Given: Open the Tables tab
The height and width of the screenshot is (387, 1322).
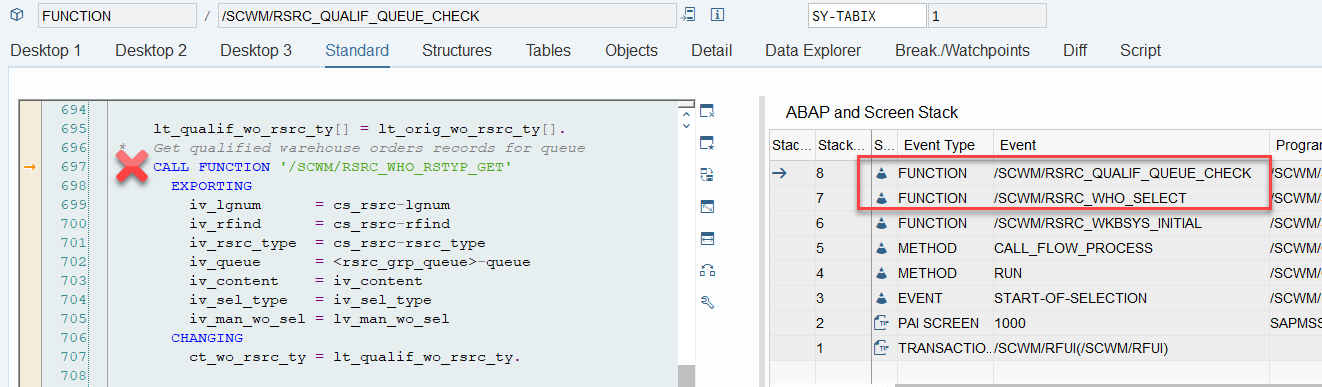Looking at the screenshot, I should coord(548,50).
